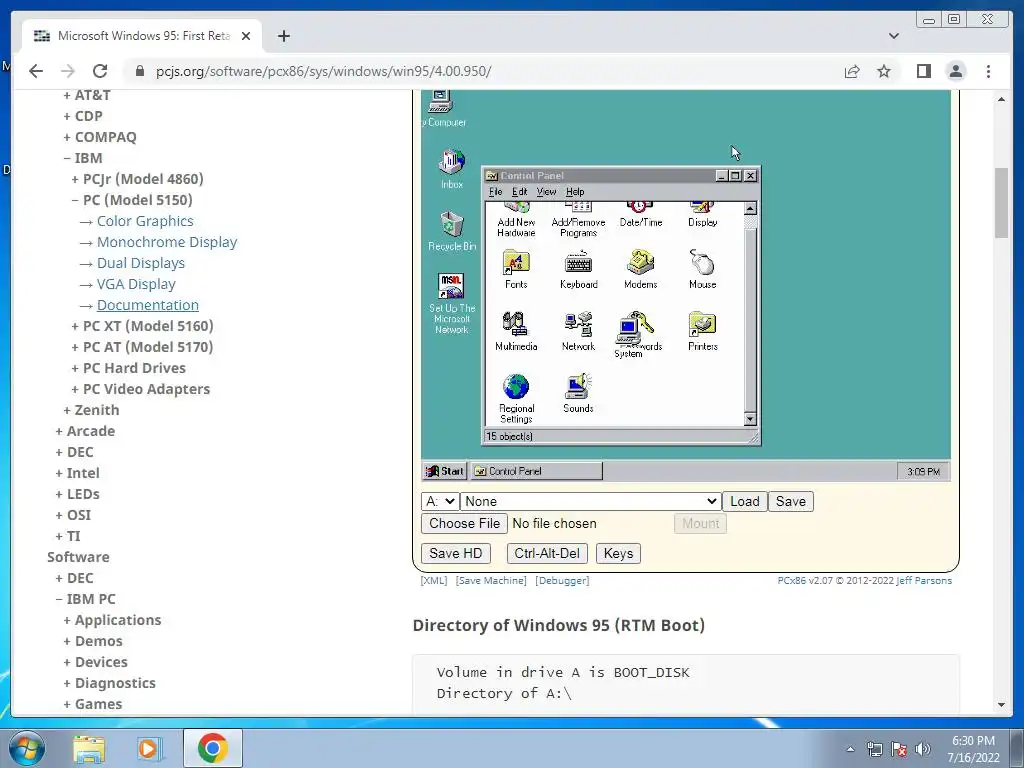Open the Network icon in Control Panel
This screenshot has width=1024, height=768.
578,331
